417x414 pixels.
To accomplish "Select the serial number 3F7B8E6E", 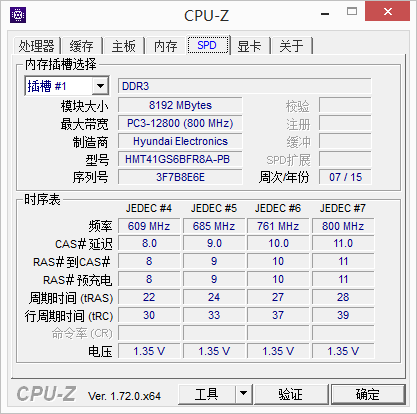I will click(x=180, y=177).
